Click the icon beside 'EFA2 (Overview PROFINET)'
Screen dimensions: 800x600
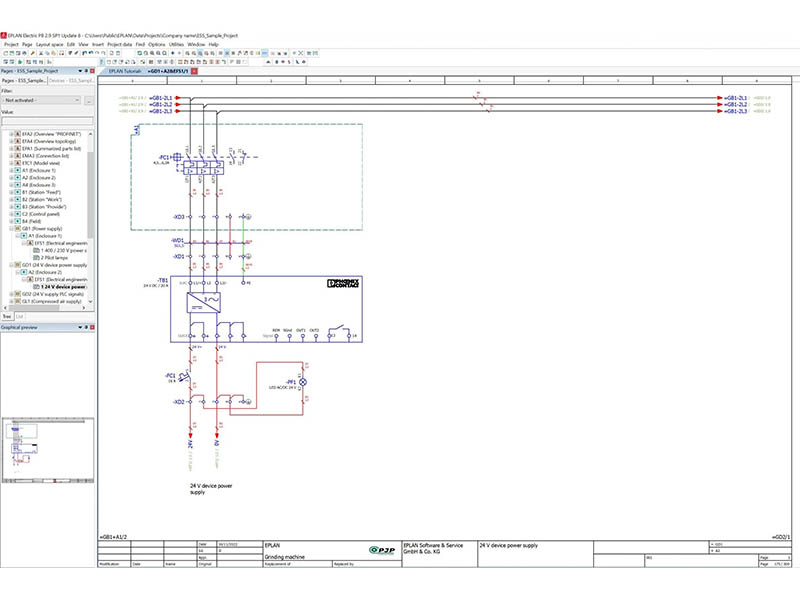(18, 134)
